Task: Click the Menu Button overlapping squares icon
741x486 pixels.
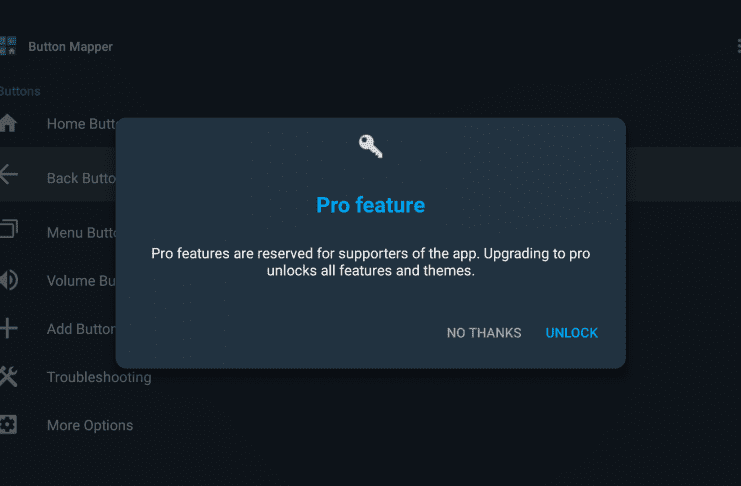Action: coord(9,228)
